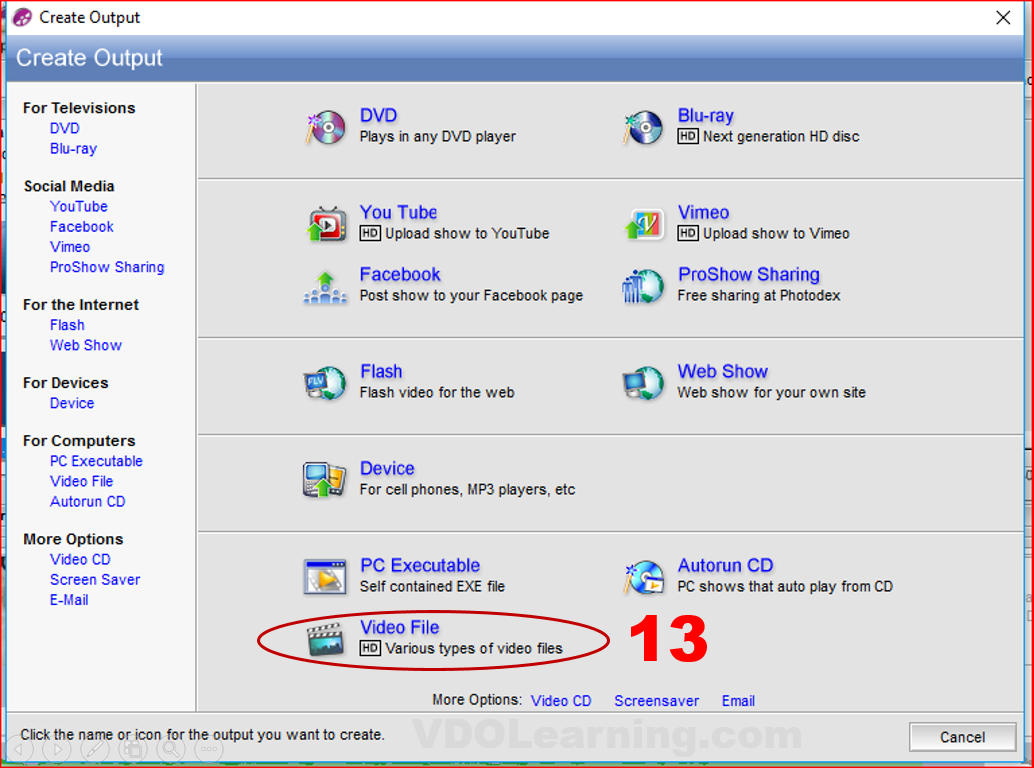Screen dimensions: 1034x768
Task: Open the DVD title link in main pane
Action: (x=379, y=115)
